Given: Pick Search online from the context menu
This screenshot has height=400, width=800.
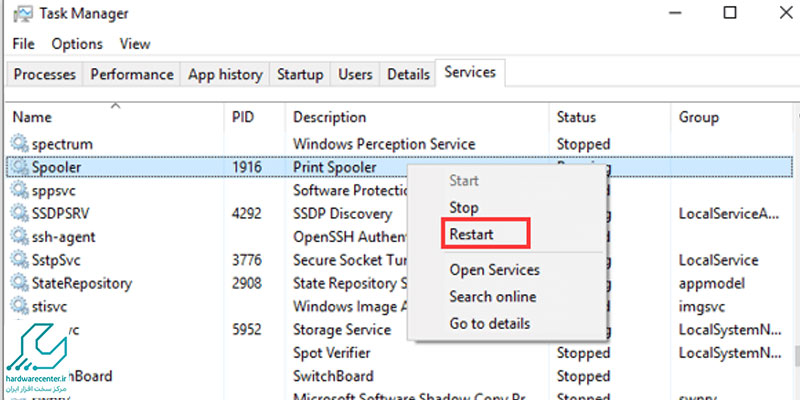Looking at the screenshot, I should point(492,296).
